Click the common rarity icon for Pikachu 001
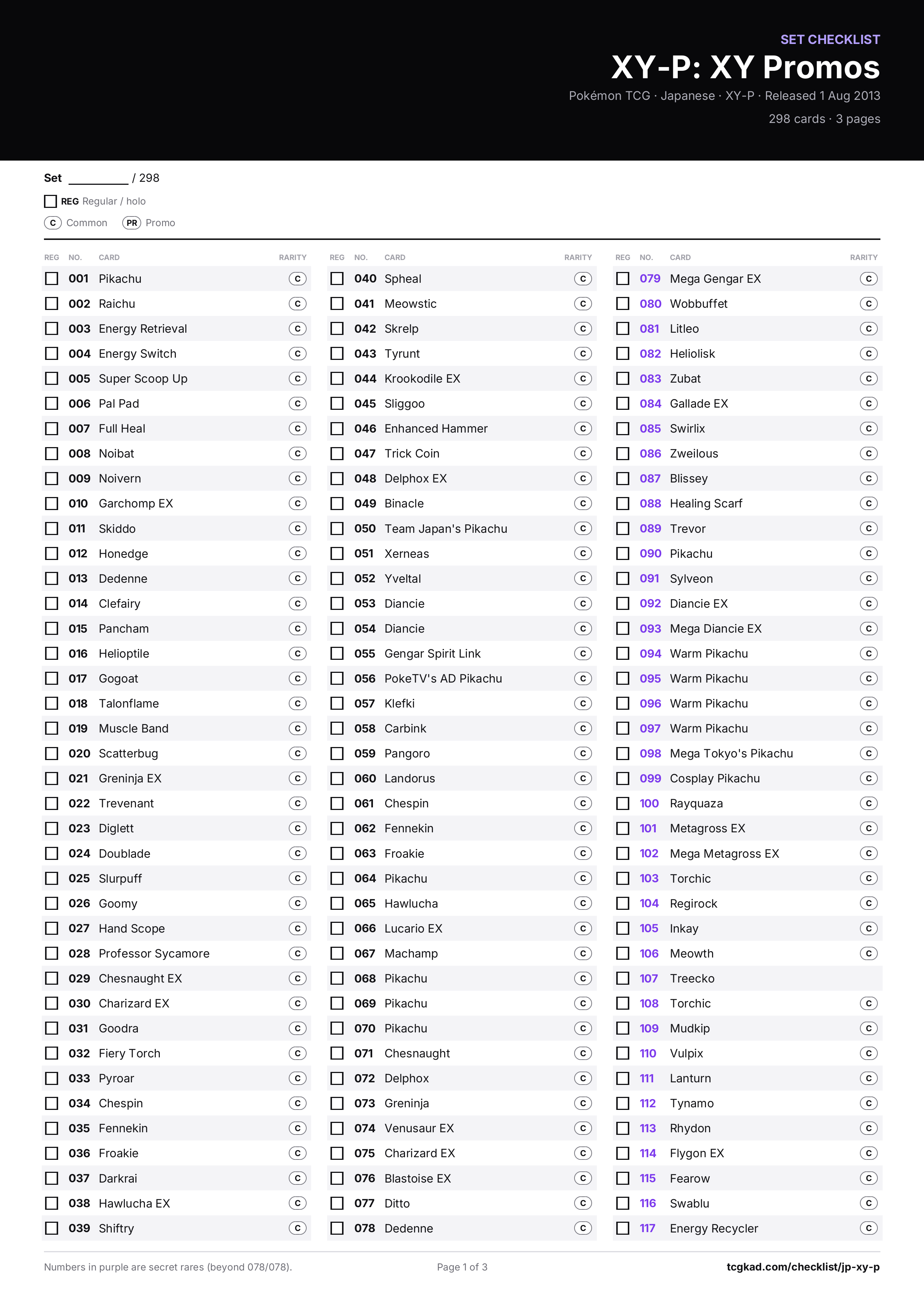This screenshot has width=924, height=1307. point(297,278)
